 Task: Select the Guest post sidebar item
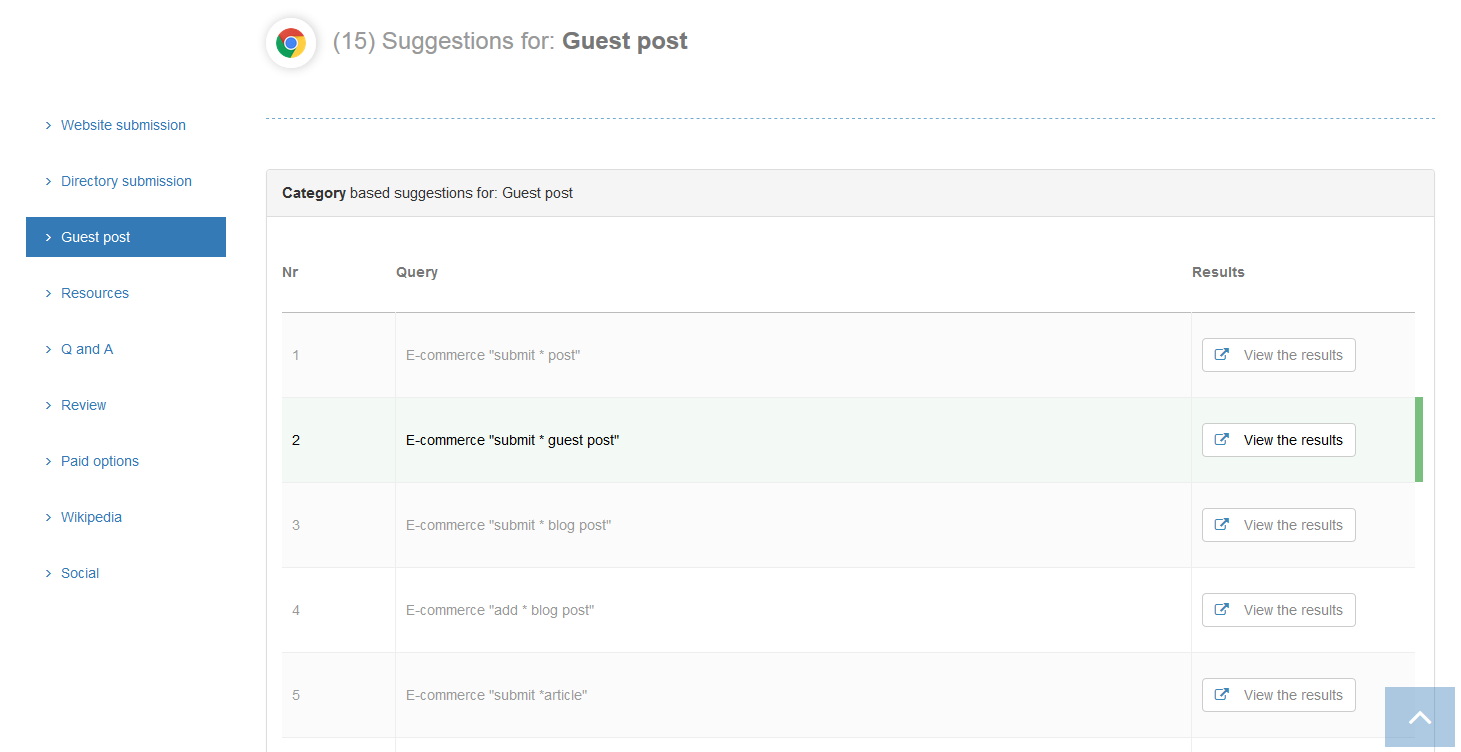click(95, 237)
